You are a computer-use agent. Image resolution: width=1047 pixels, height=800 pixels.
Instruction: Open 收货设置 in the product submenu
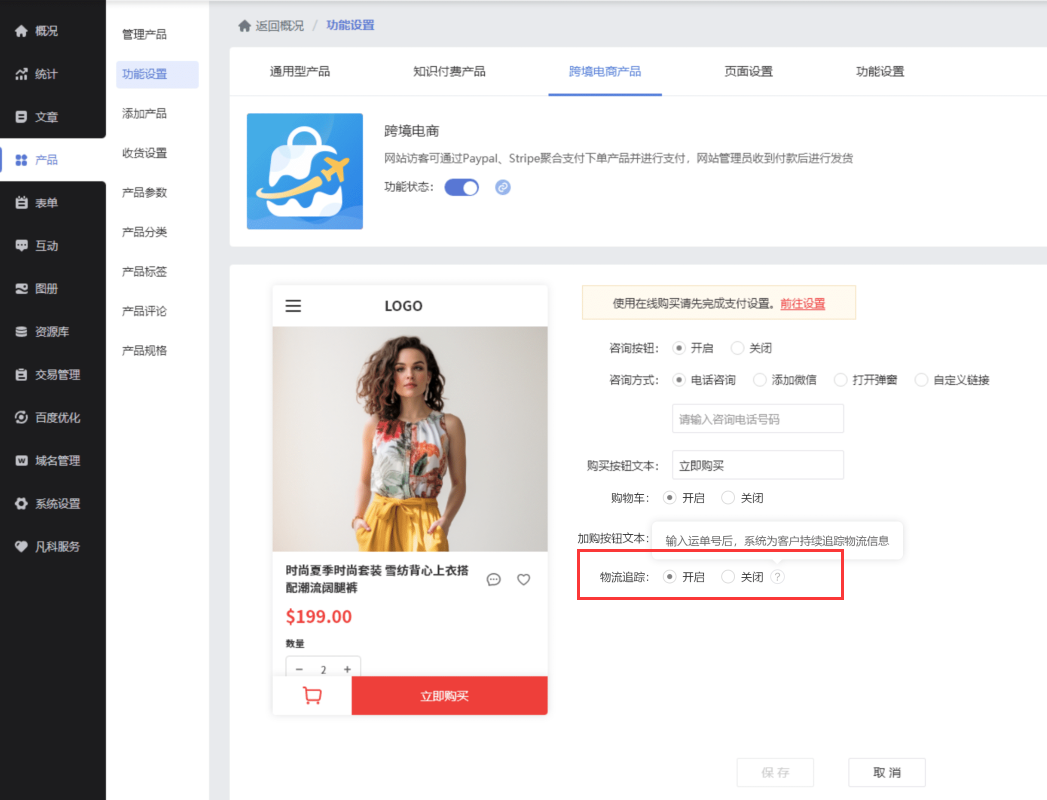pos(144,153)
